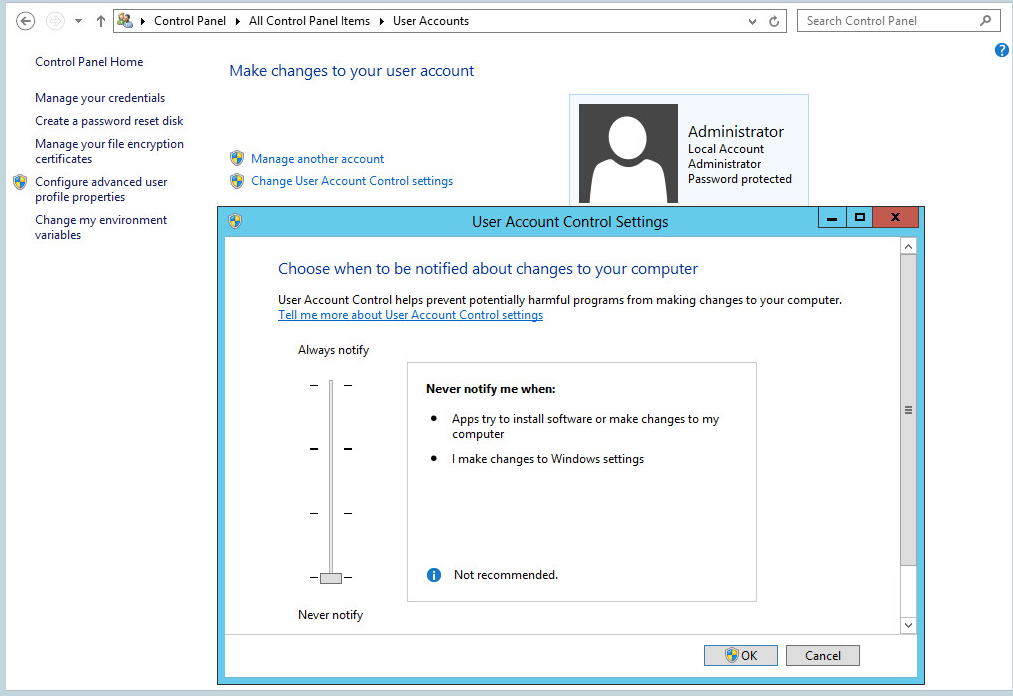Click the UAC notification slider thumb
Screen dimensions: 1013x696
click(x=331, y=578)
